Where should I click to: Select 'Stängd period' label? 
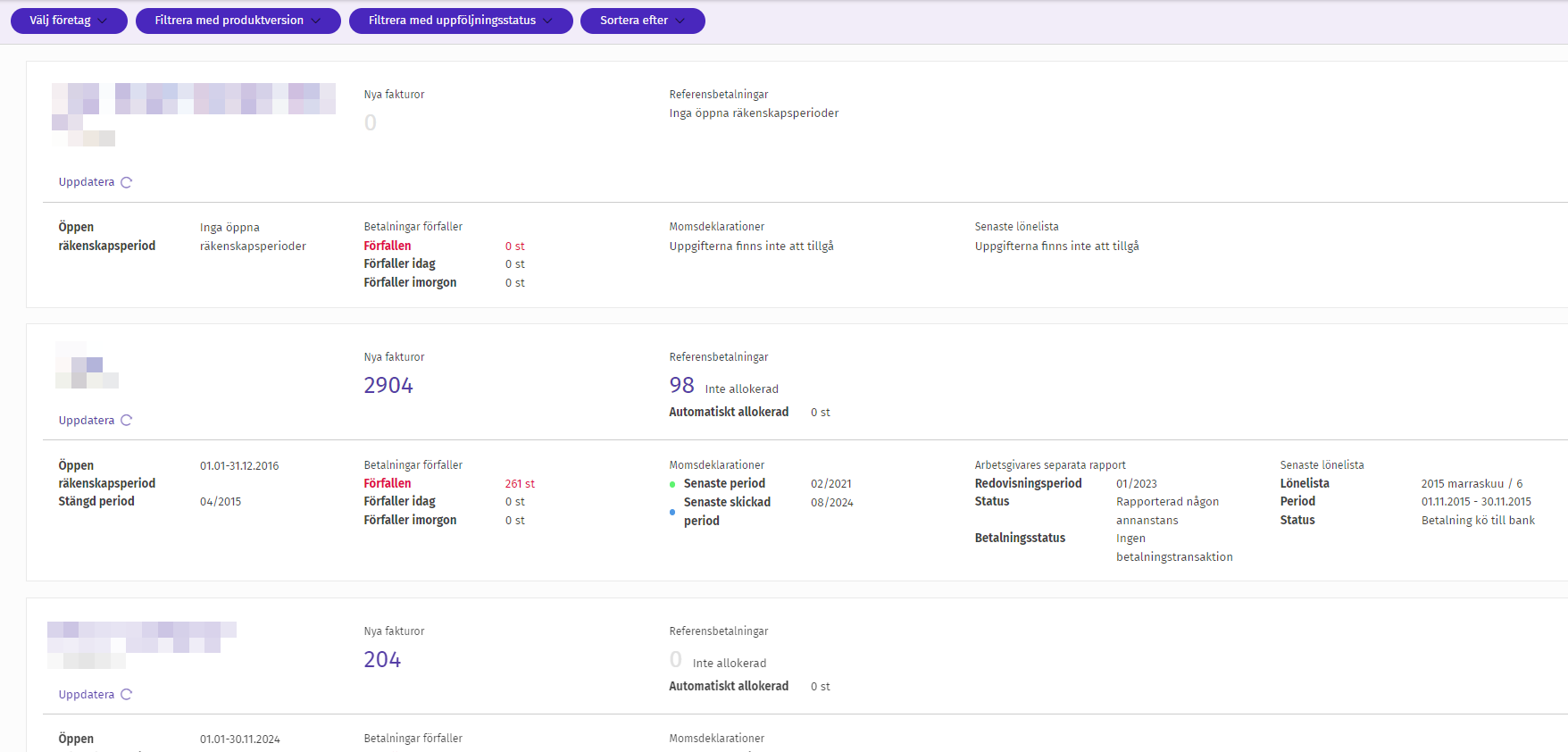96,501
